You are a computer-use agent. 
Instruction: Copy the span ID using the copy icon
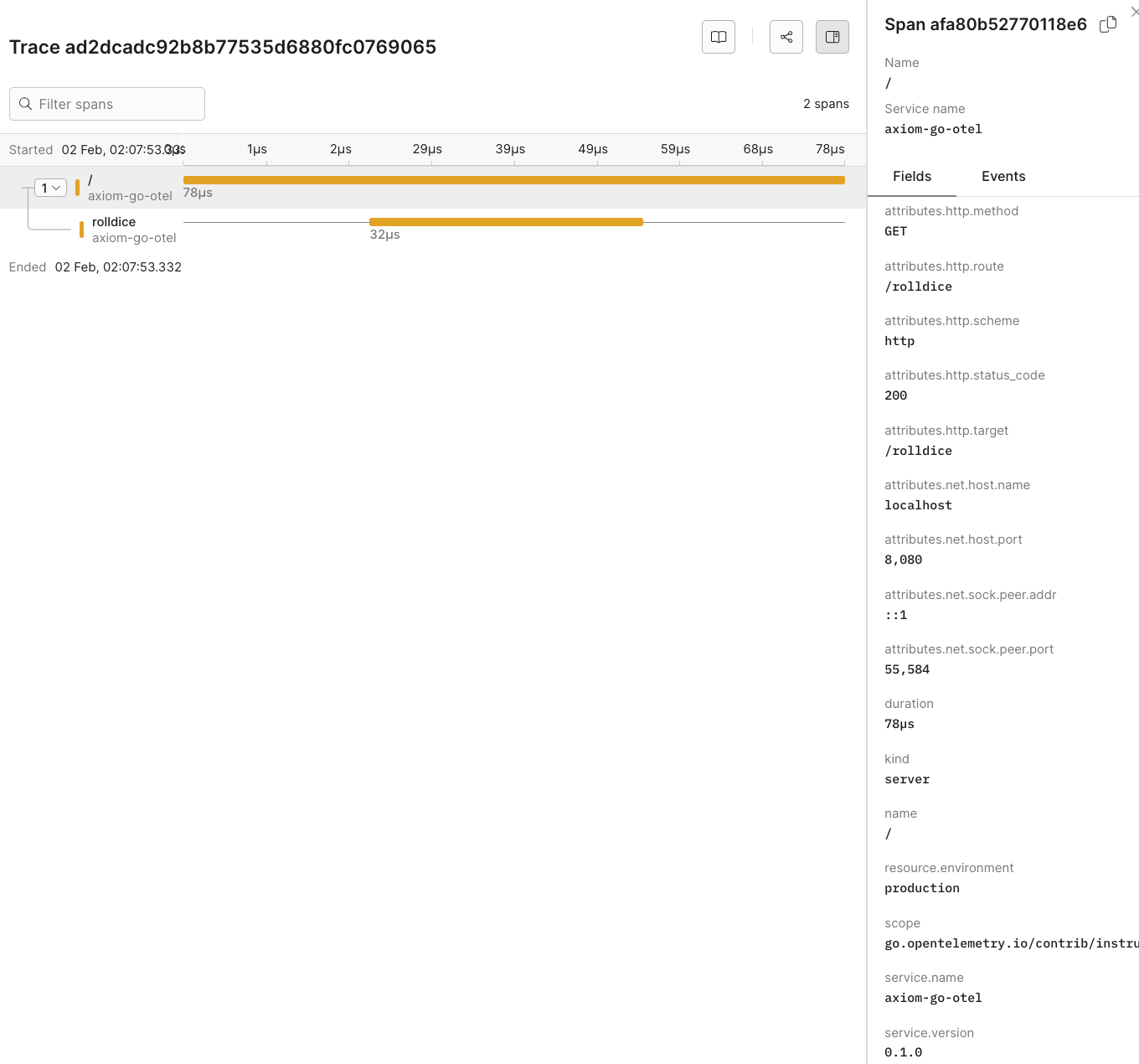[x=1107, y=24]
